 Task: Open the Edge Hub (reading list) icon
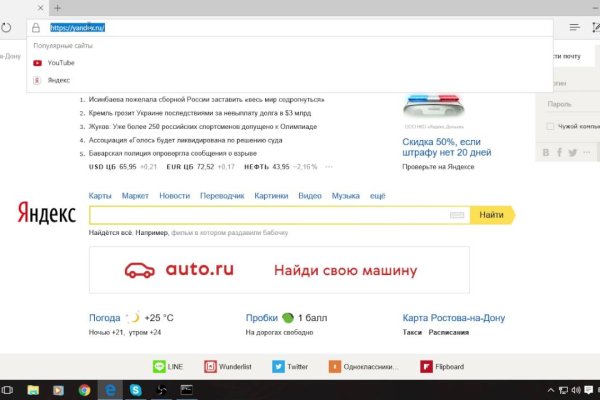point(575,28)
